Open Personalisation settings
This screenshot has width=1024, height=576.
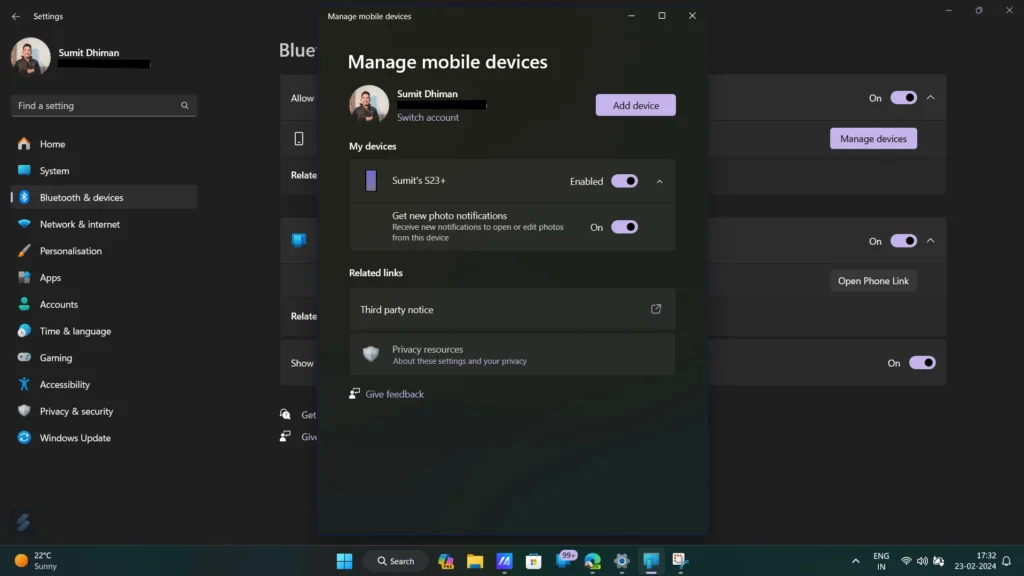(104, 251)
